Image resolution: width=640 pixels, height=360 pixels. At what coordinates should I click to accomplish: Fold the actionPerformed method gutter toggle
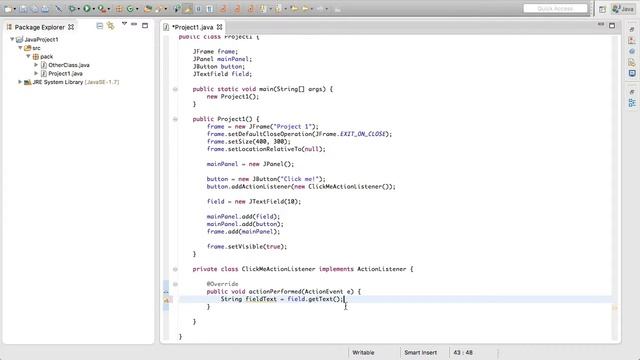(x=175, y=284)
